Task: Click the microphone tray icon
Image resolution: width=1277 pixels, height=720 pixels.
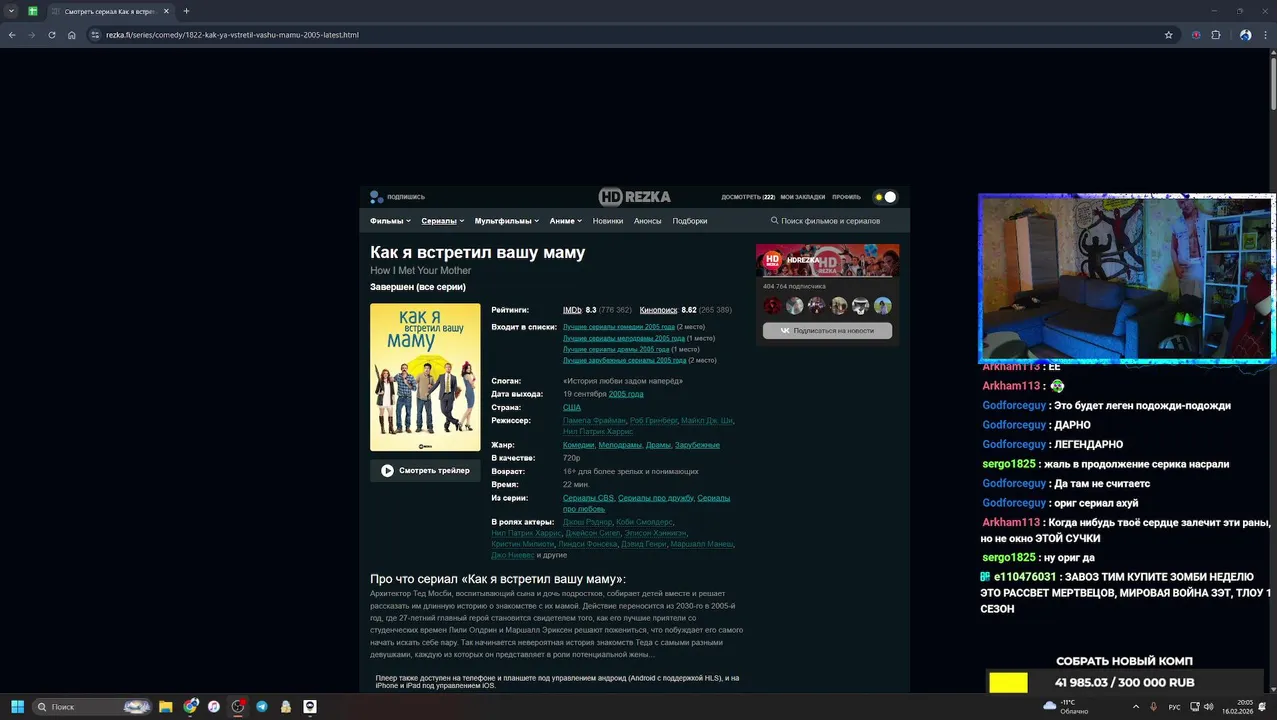Action: [x=1154, y=707]
